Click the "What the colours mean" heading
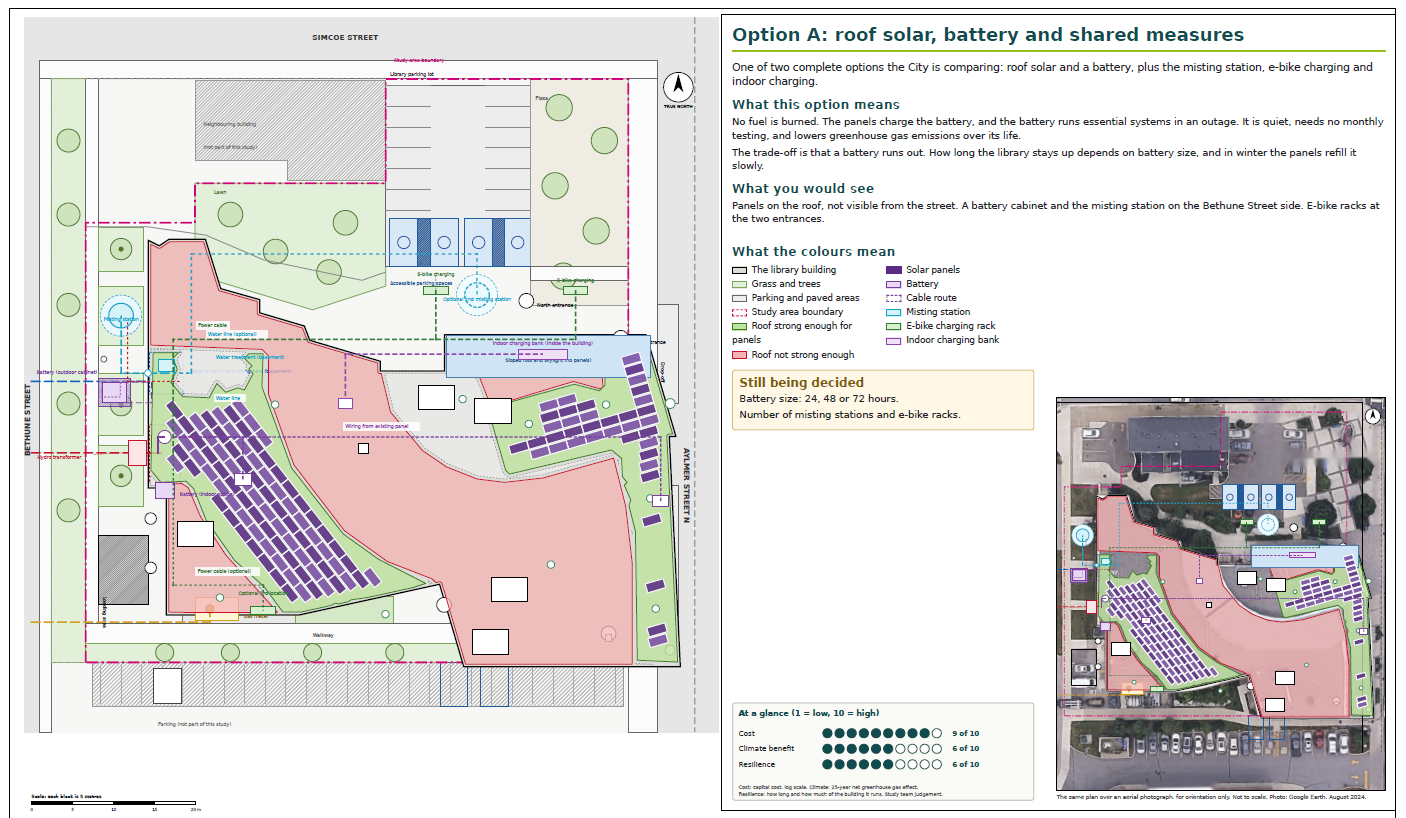Image resolution: width=1406 pixels, height=818 pixels. (814, 252)
